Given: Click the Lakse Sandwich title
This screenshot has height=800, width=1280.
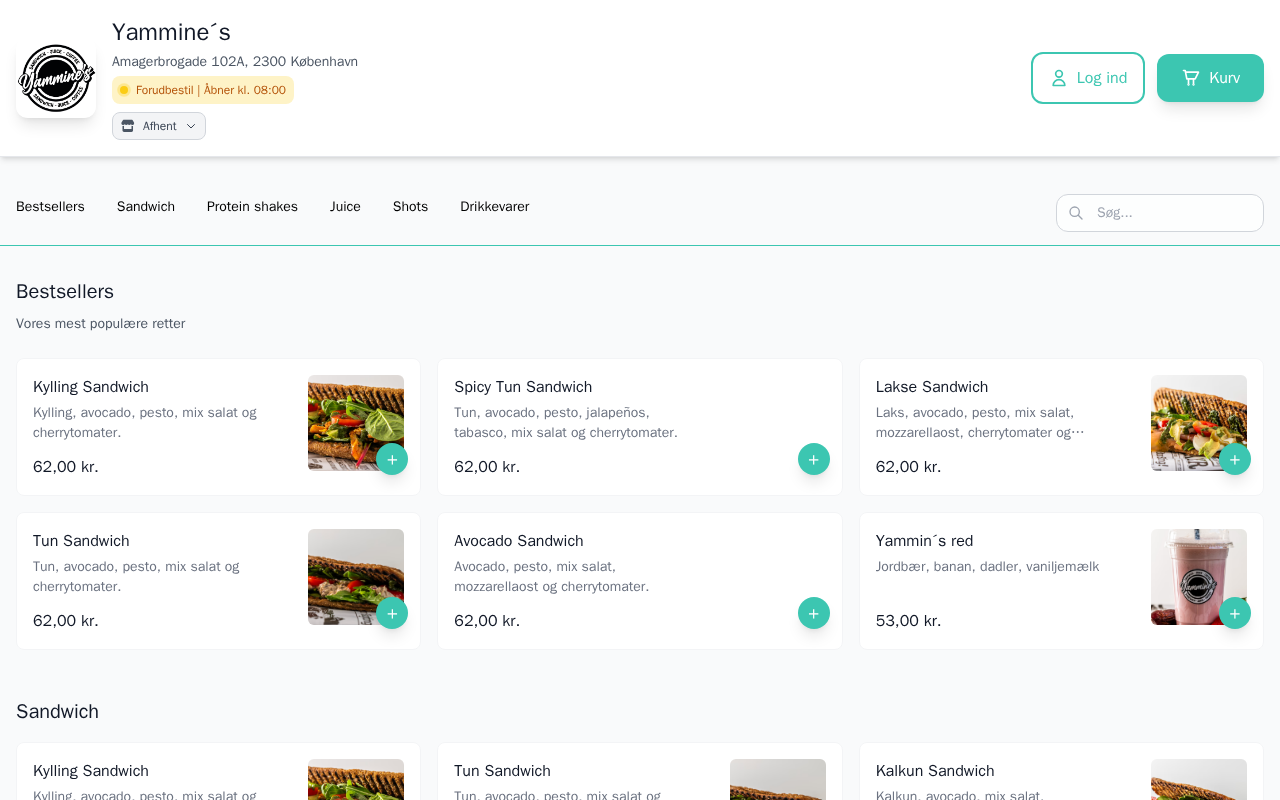Looking at the screenshot, I should [x=932, y=387].
